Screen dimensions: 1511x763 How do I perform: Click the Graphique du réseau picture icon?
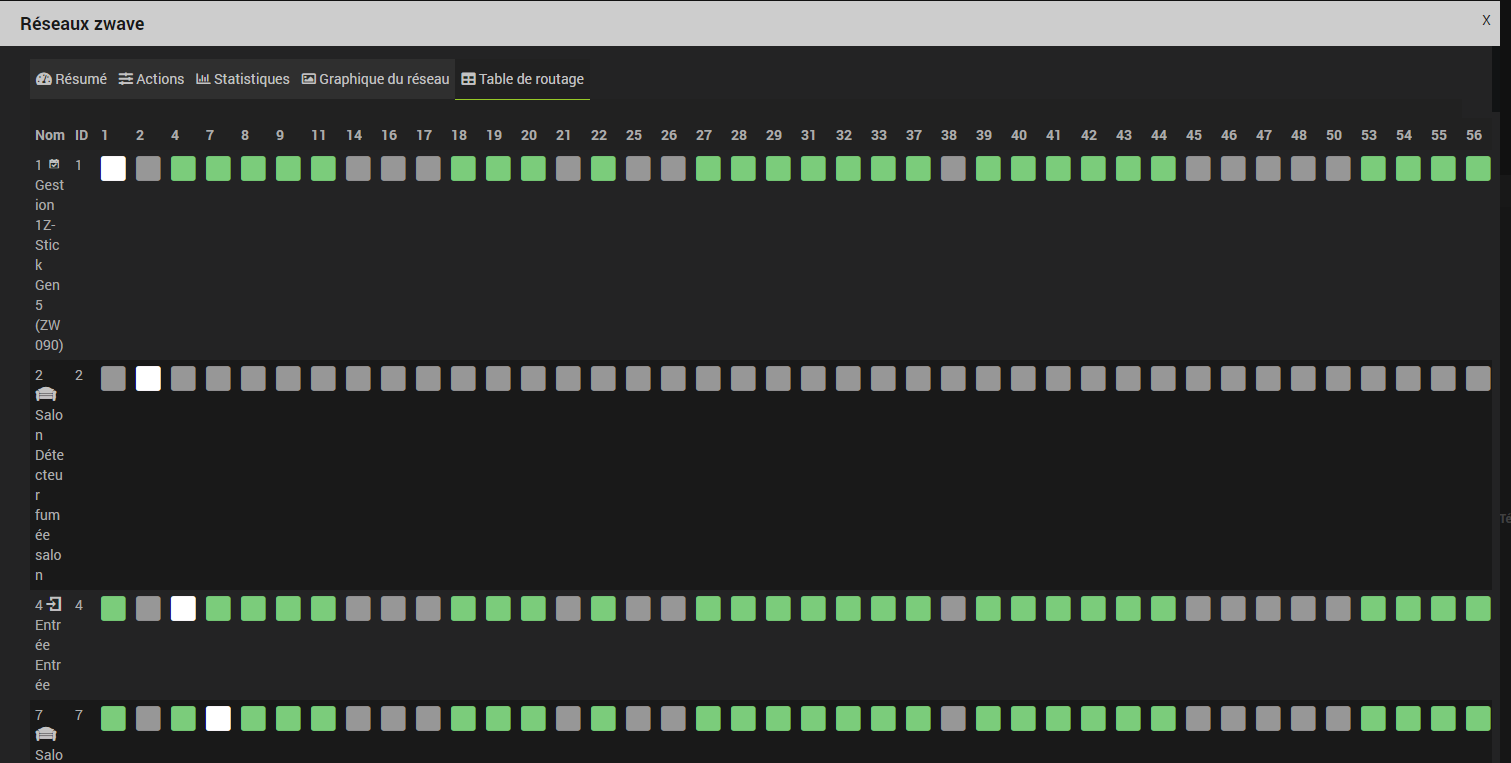[309, 79]
